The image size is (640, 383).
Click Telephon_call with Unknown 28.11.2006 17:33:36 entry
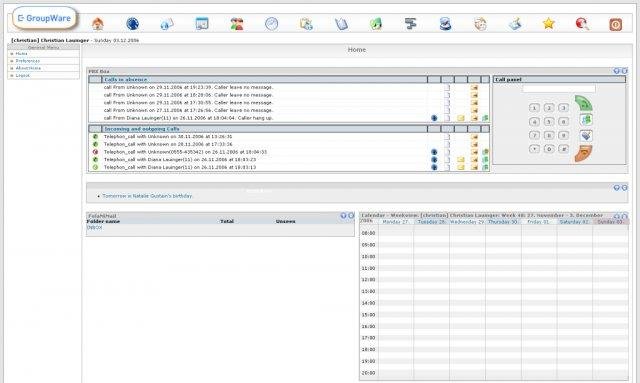(168, 145)
